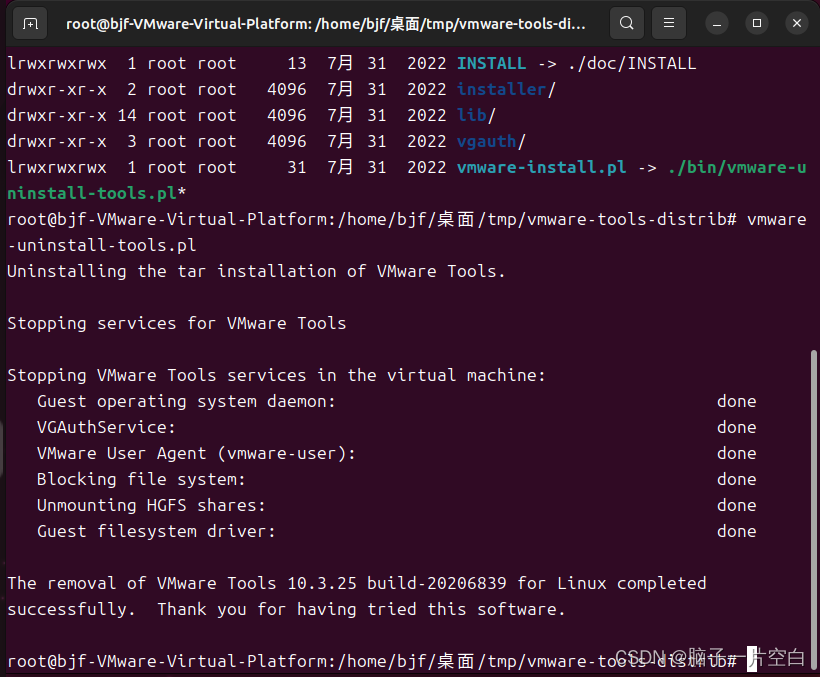Close the terminal window

click(795, 22)
